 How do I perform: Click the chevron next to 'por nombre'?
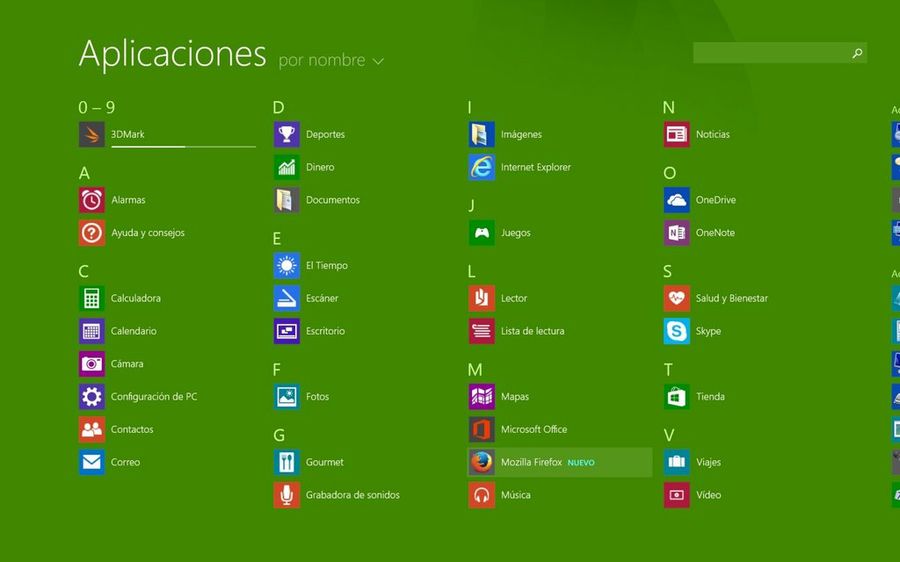(378, 62)
